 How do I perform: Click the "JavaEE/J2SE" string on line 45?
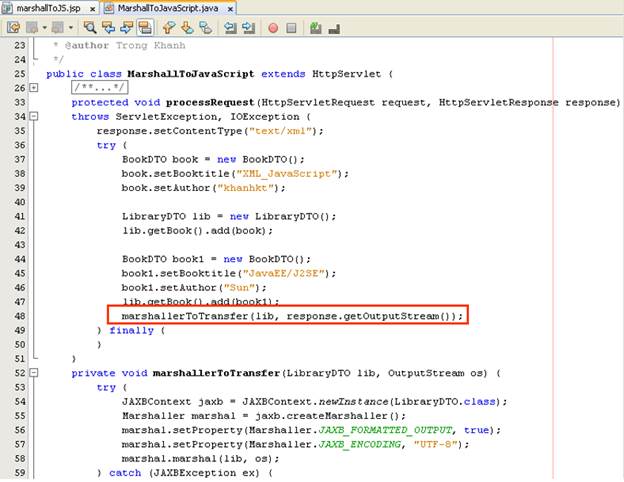point(286,273)
